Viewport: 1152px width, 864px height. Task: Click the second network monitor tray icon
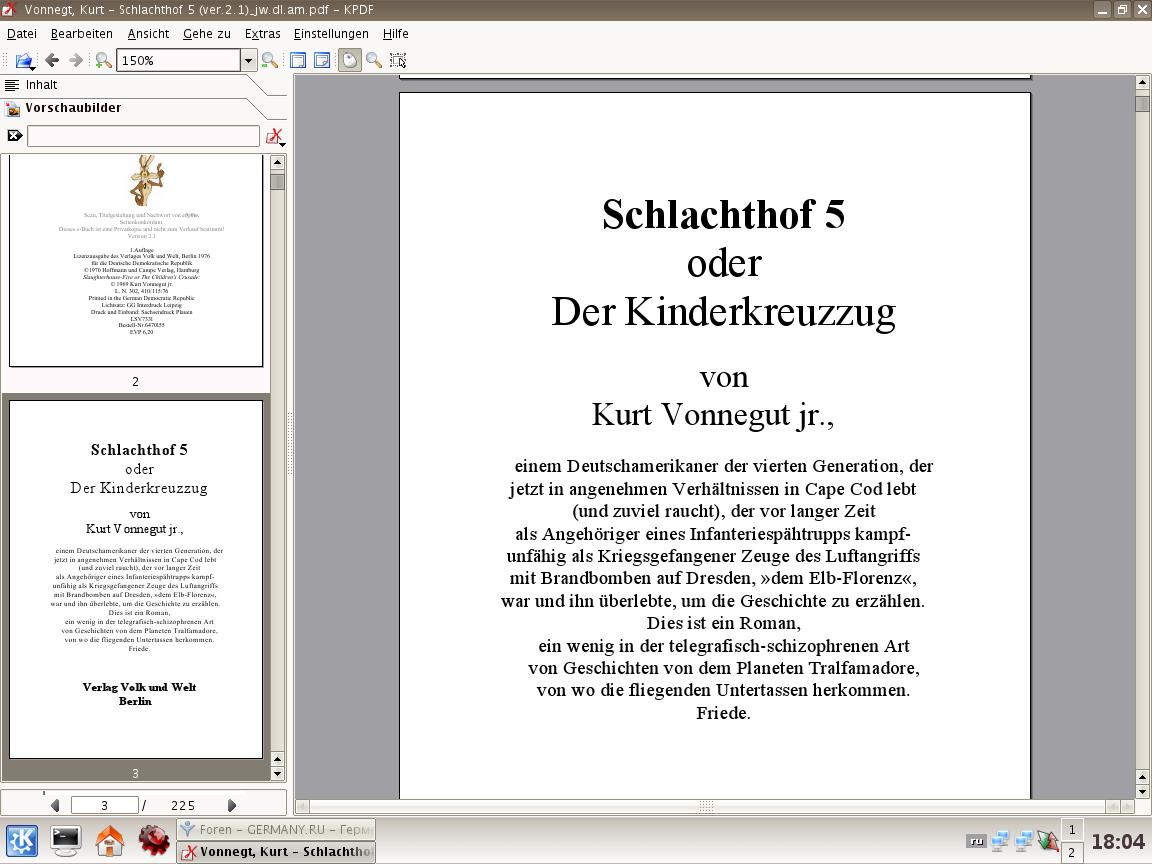point(1023,841)
